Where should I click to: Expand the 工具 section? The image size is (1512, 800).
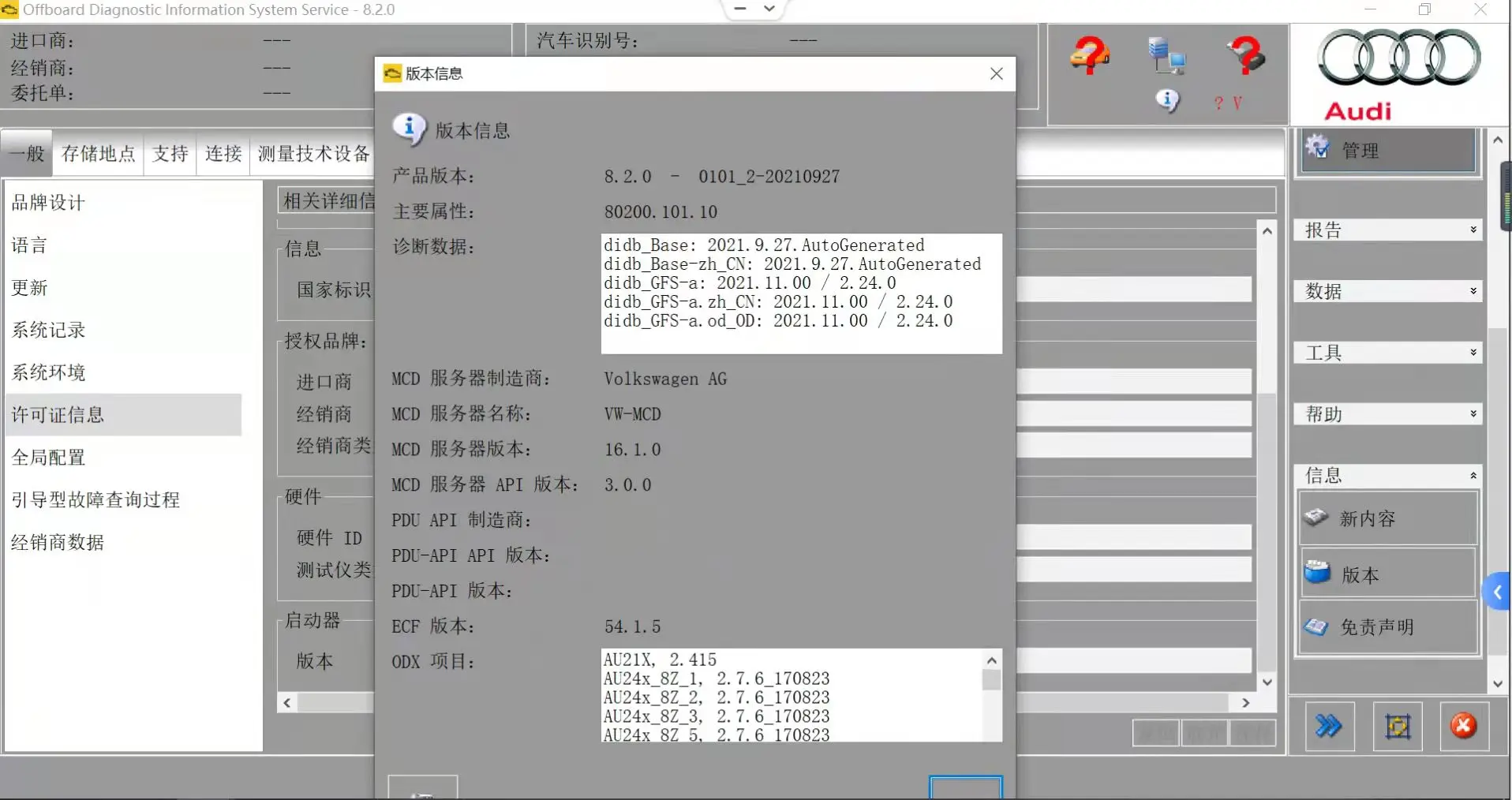point(1388,353)
